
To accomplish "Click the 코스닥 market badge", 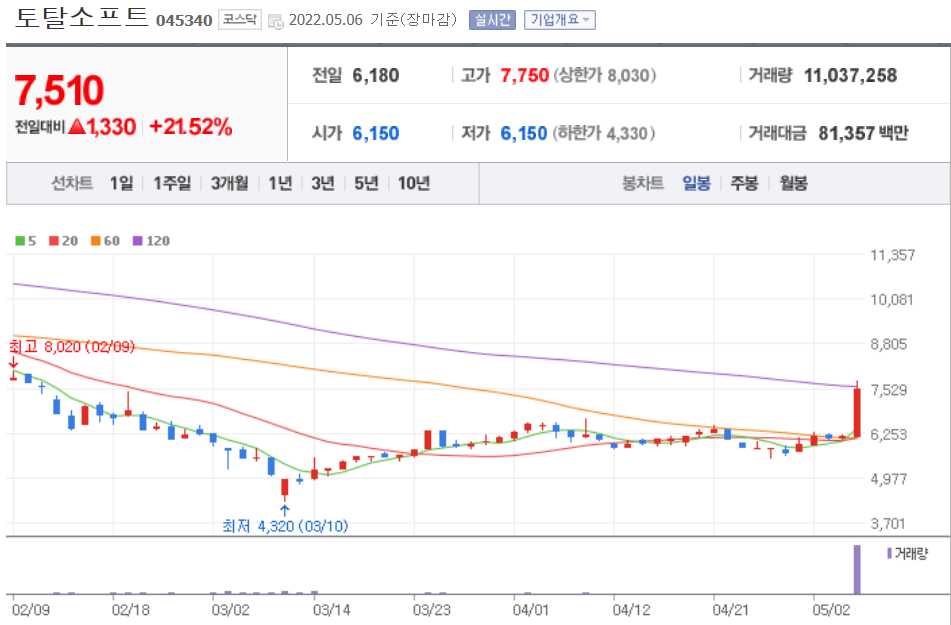I will pyautogui.click(x=240, y=20).
